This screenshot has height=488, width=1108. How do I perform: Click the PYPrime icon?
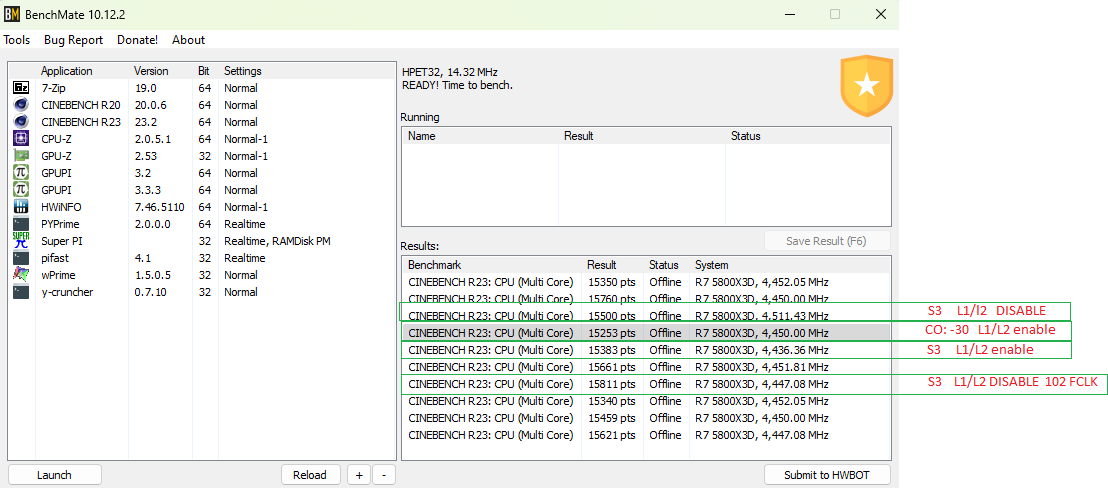pos(20,224)
